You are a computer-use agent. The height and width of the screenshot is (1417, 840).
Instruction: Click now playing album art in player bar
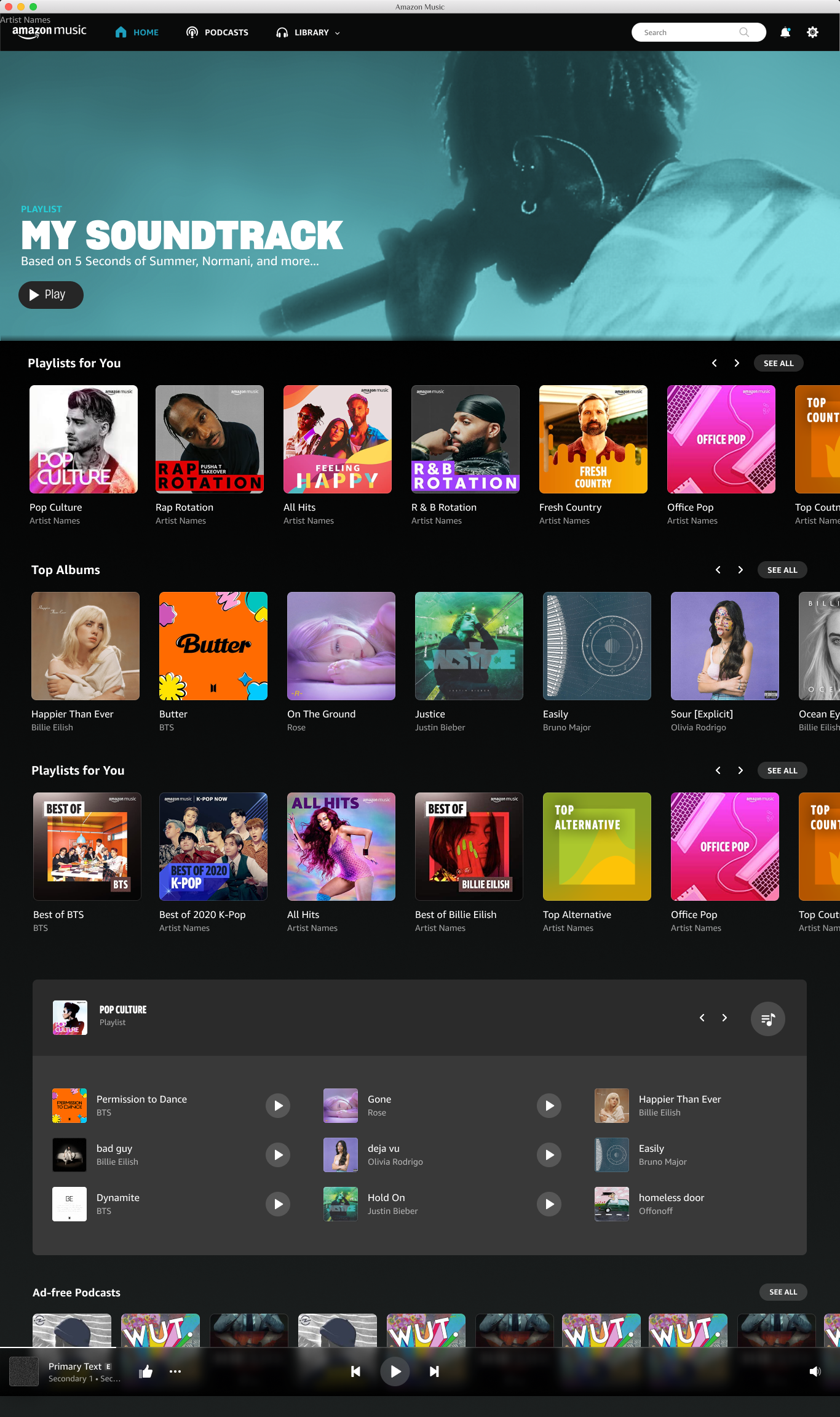(24, 1371)
